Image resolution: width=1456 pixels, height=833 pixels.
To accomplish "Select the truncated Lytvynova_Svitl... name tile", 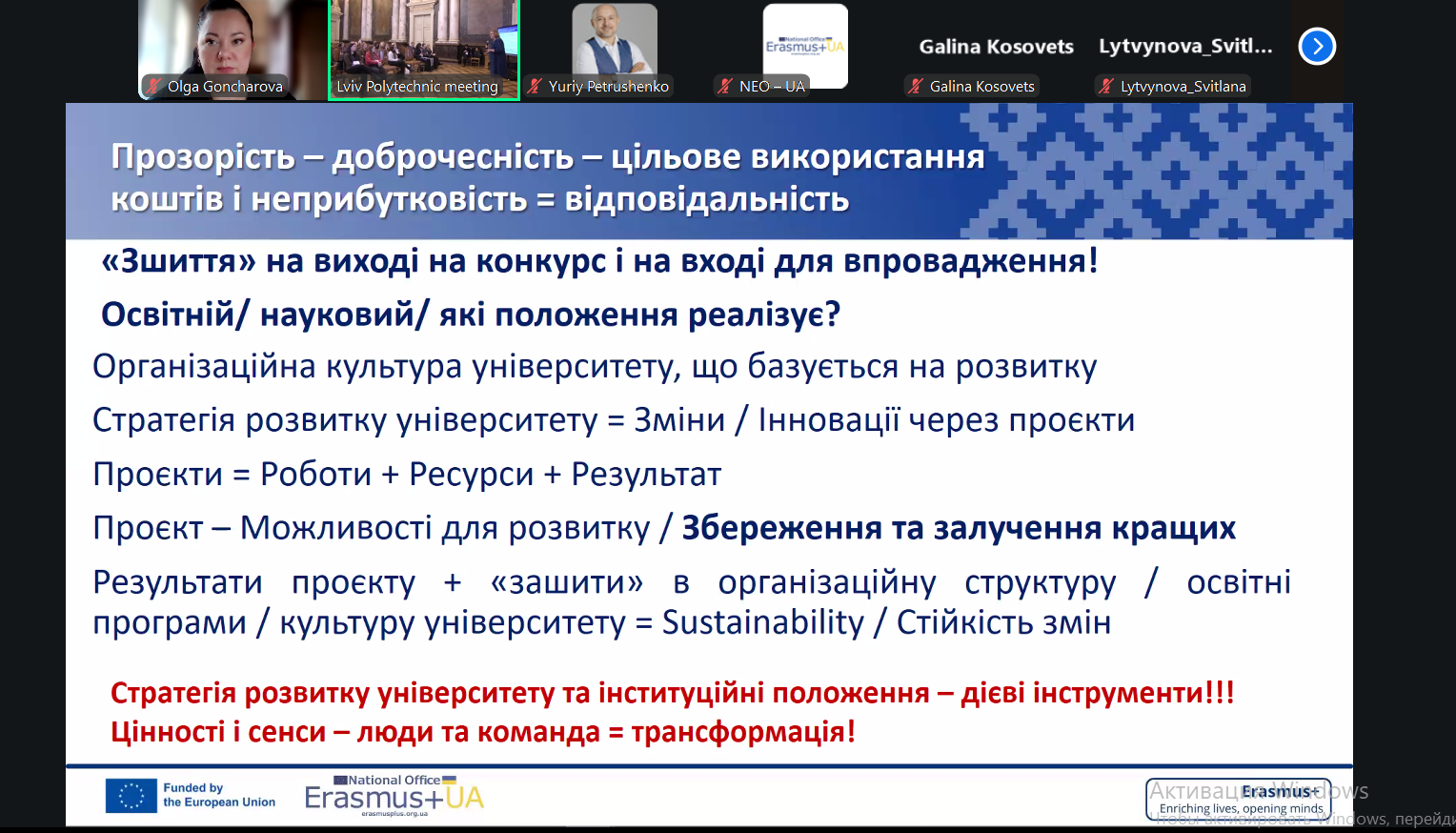I will 1185,47.
